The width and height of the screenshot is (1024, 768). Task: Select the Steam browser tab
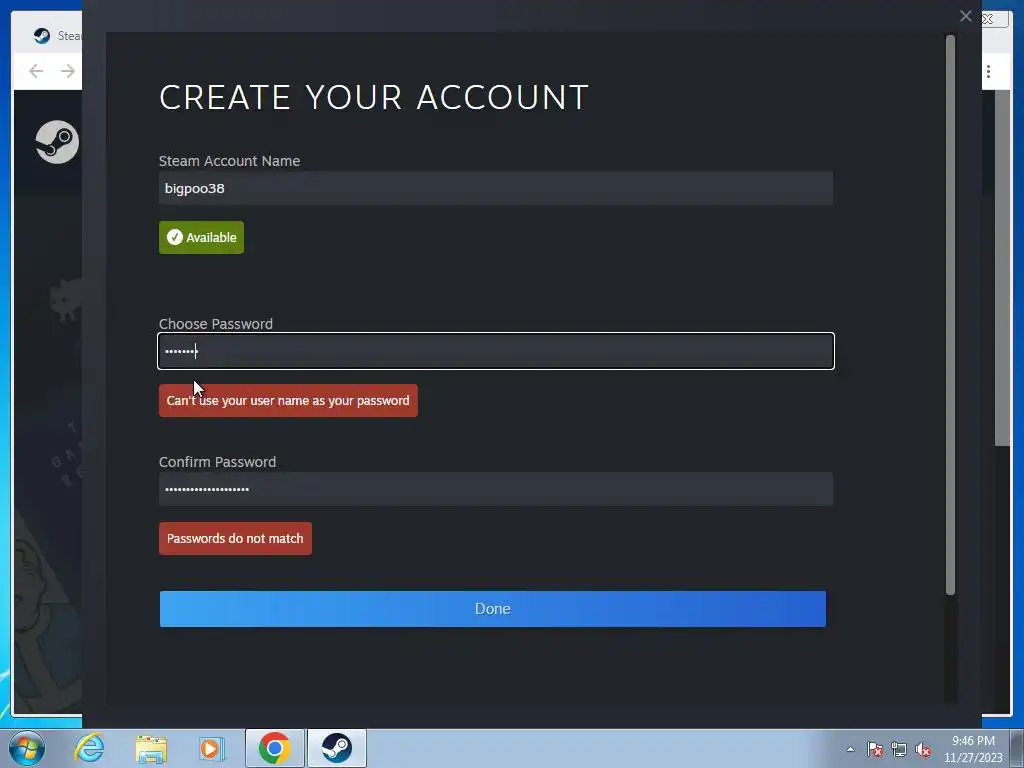coord(57,35)
